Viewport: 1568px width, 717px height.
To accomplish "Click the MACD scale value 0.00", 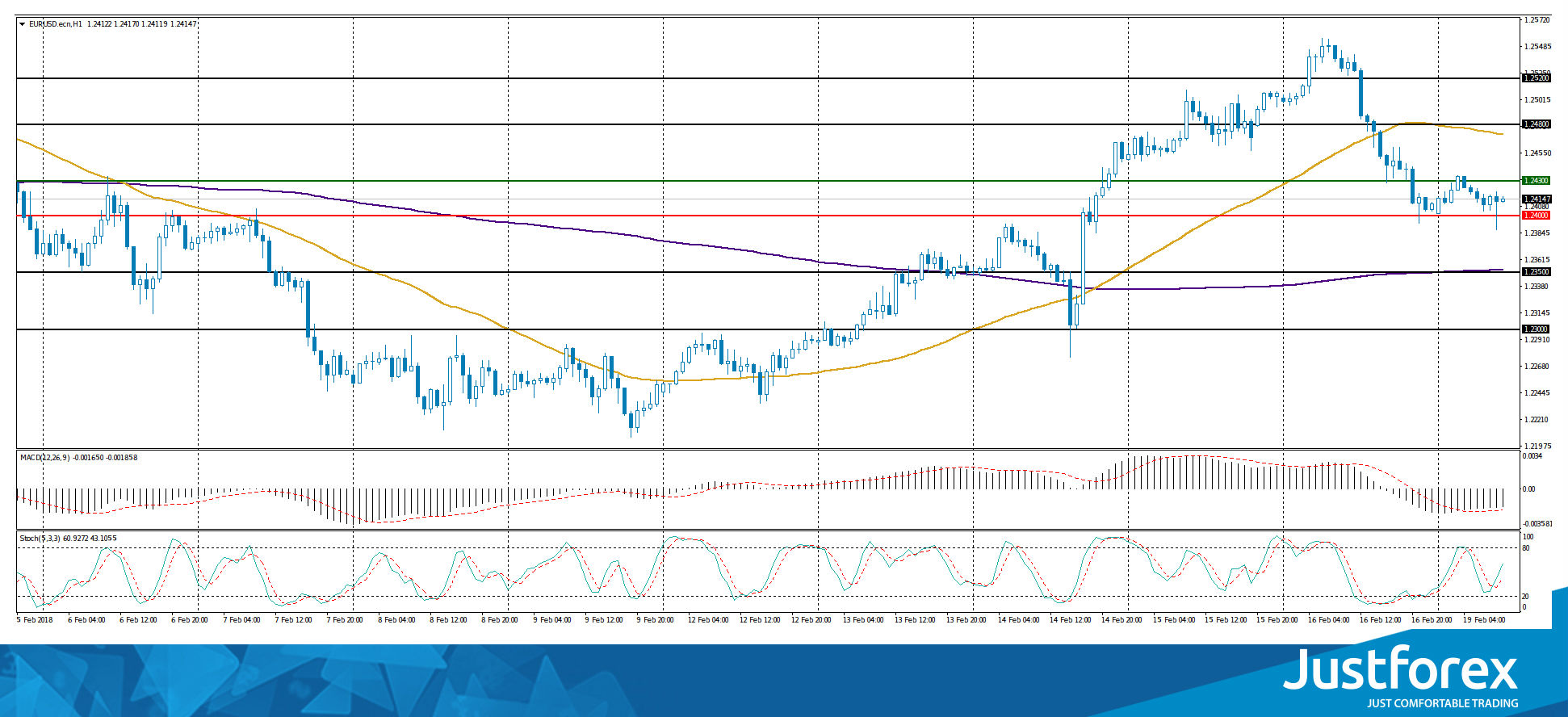I will tap(1529, 489).
